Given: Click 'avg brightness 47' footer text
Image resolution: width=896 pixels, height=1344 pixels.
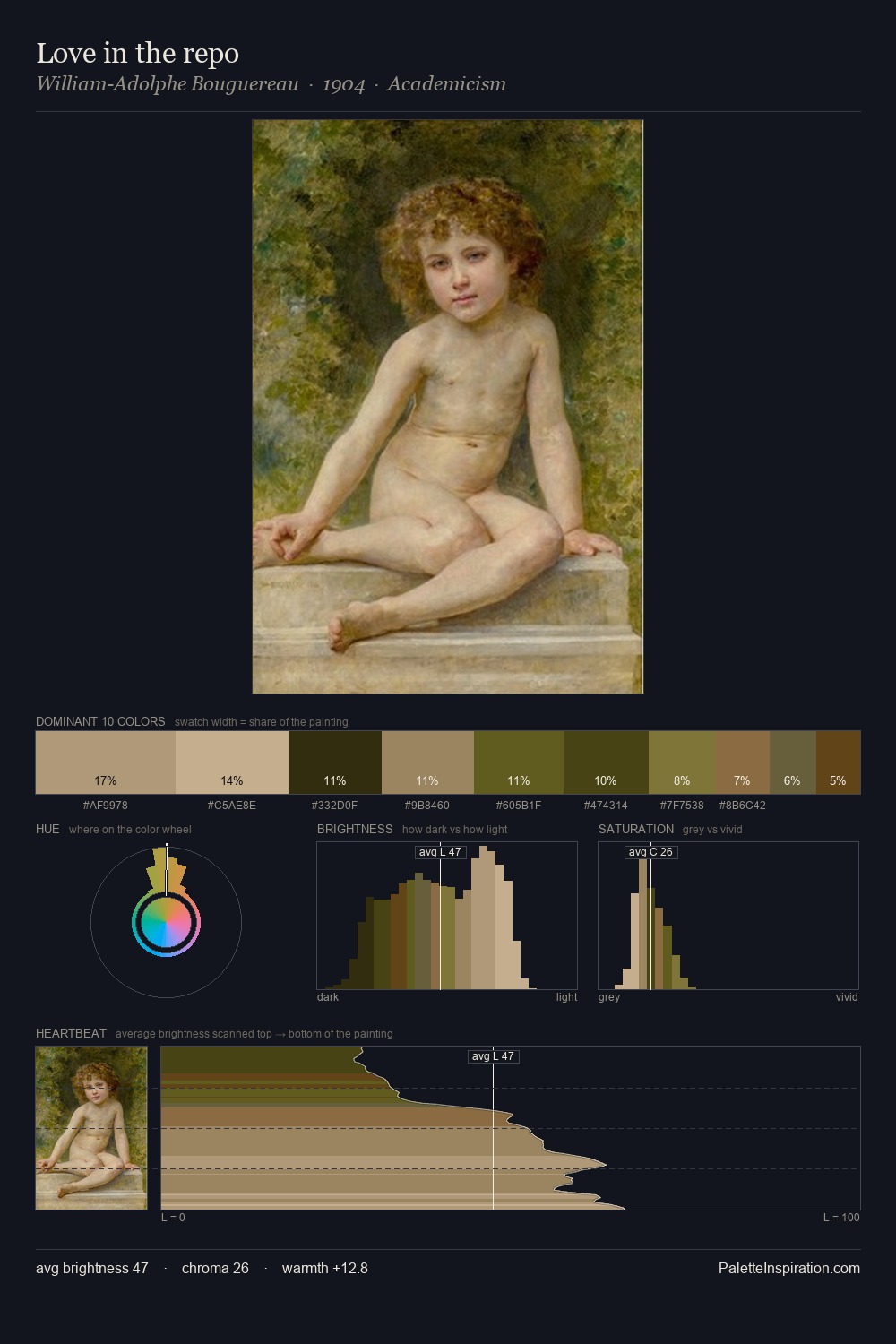Looking at the screenshot, I should [92, 1268].
